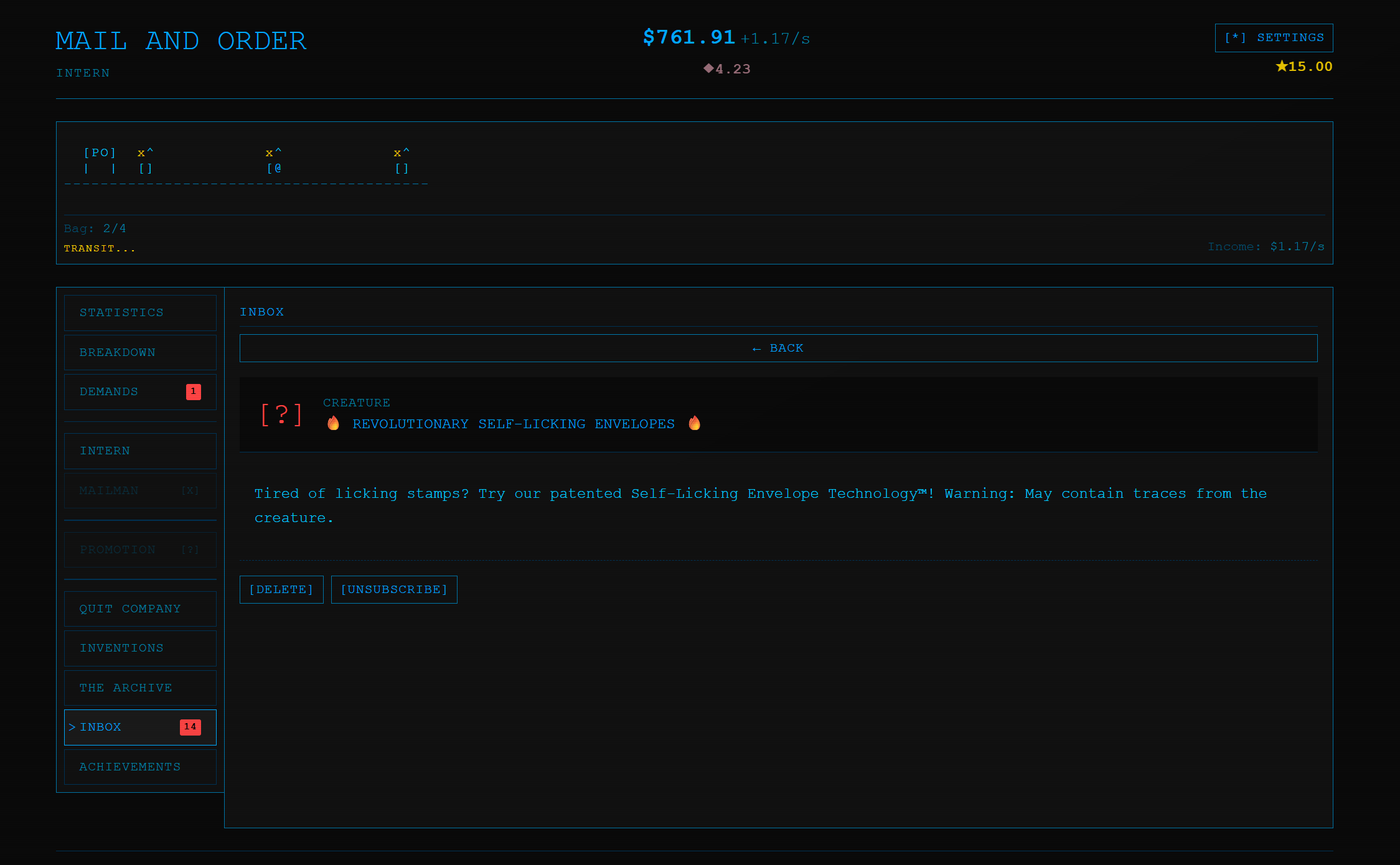This screenshot has height=865, width=1400.
Task: Select the Inbox sidebar entry
Action: pyautogui.click(x=140, y=727)
